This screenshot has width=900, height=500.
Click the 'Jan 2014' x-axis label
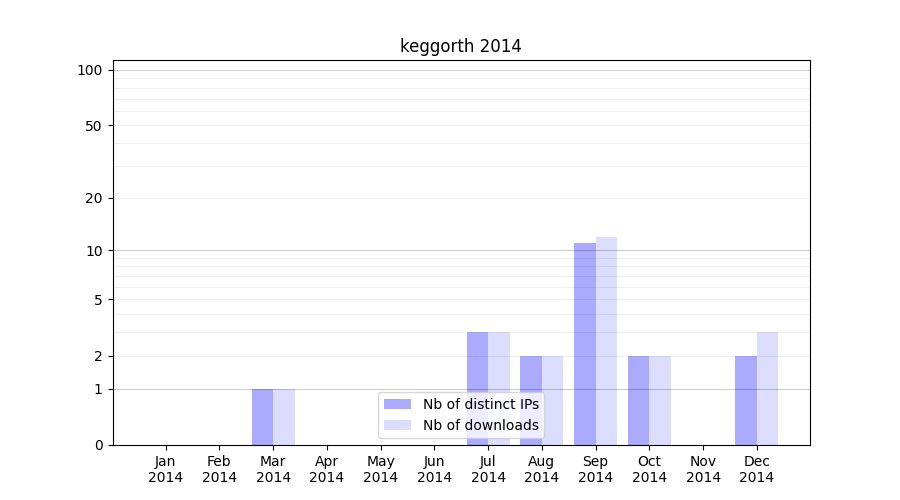tap(166, 469)
